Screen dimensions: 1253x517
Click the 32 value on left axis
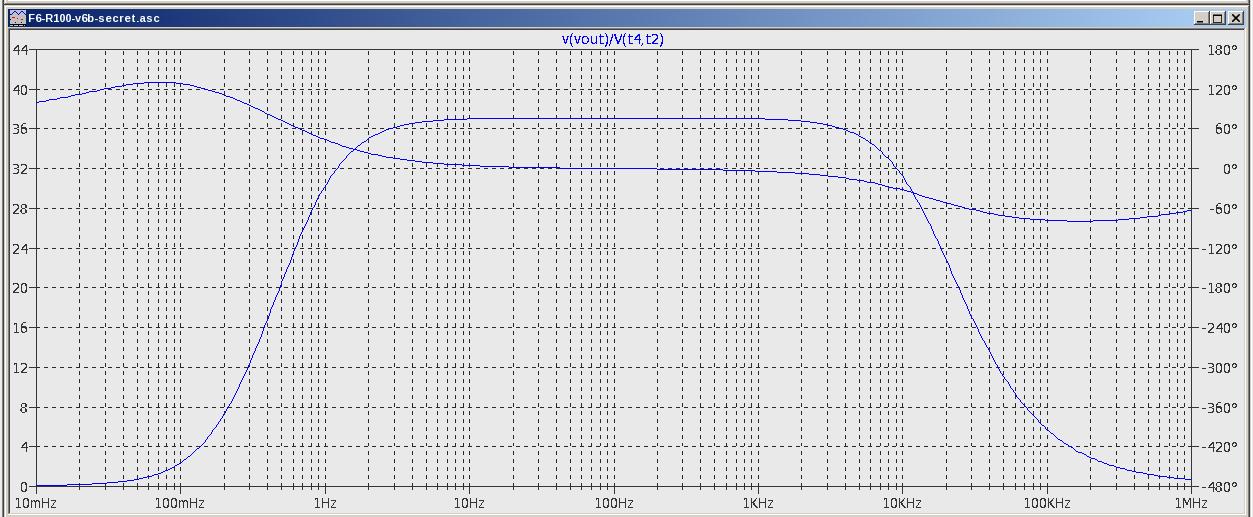(20, 169)
